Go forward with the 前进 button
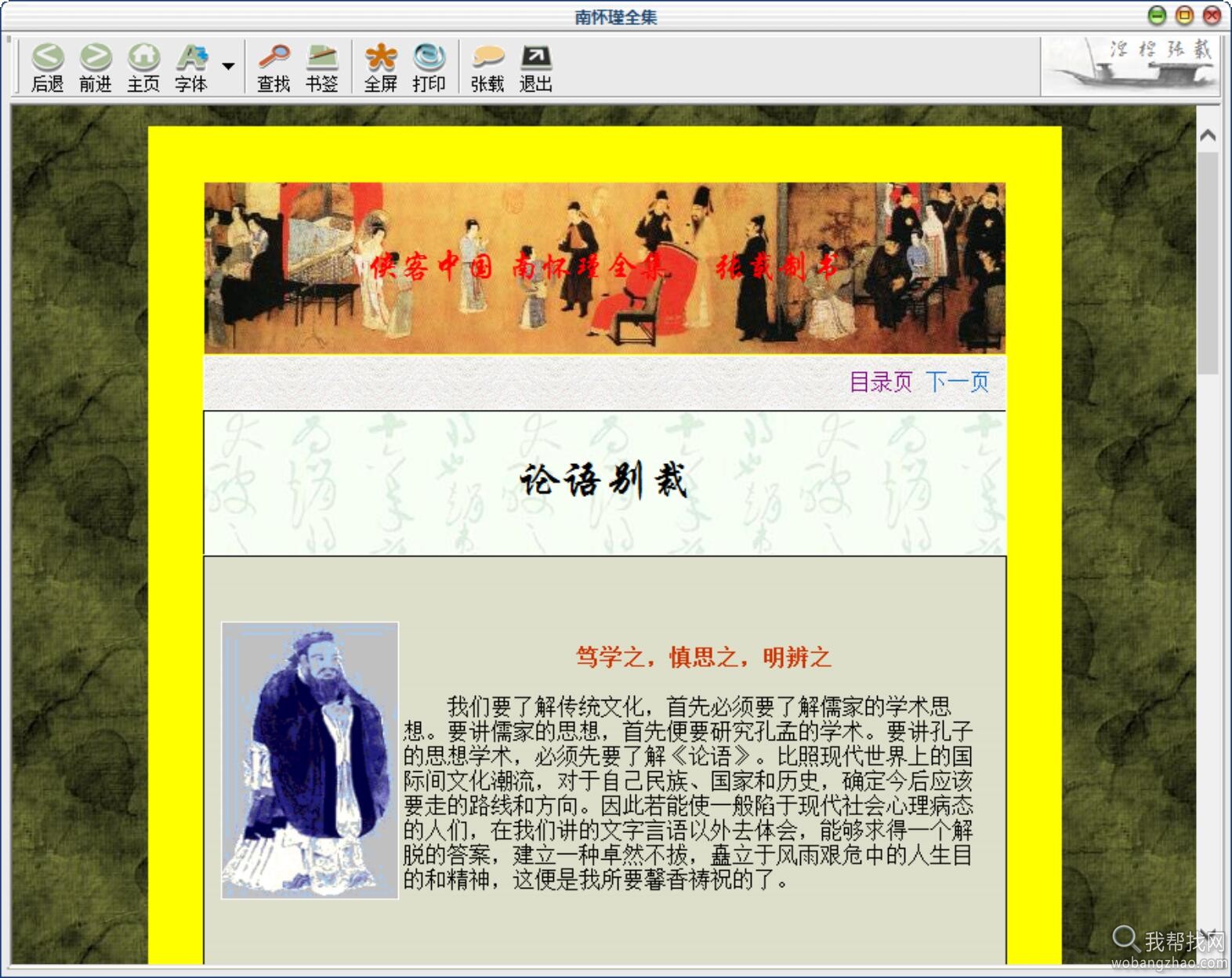 coord(96,68)
